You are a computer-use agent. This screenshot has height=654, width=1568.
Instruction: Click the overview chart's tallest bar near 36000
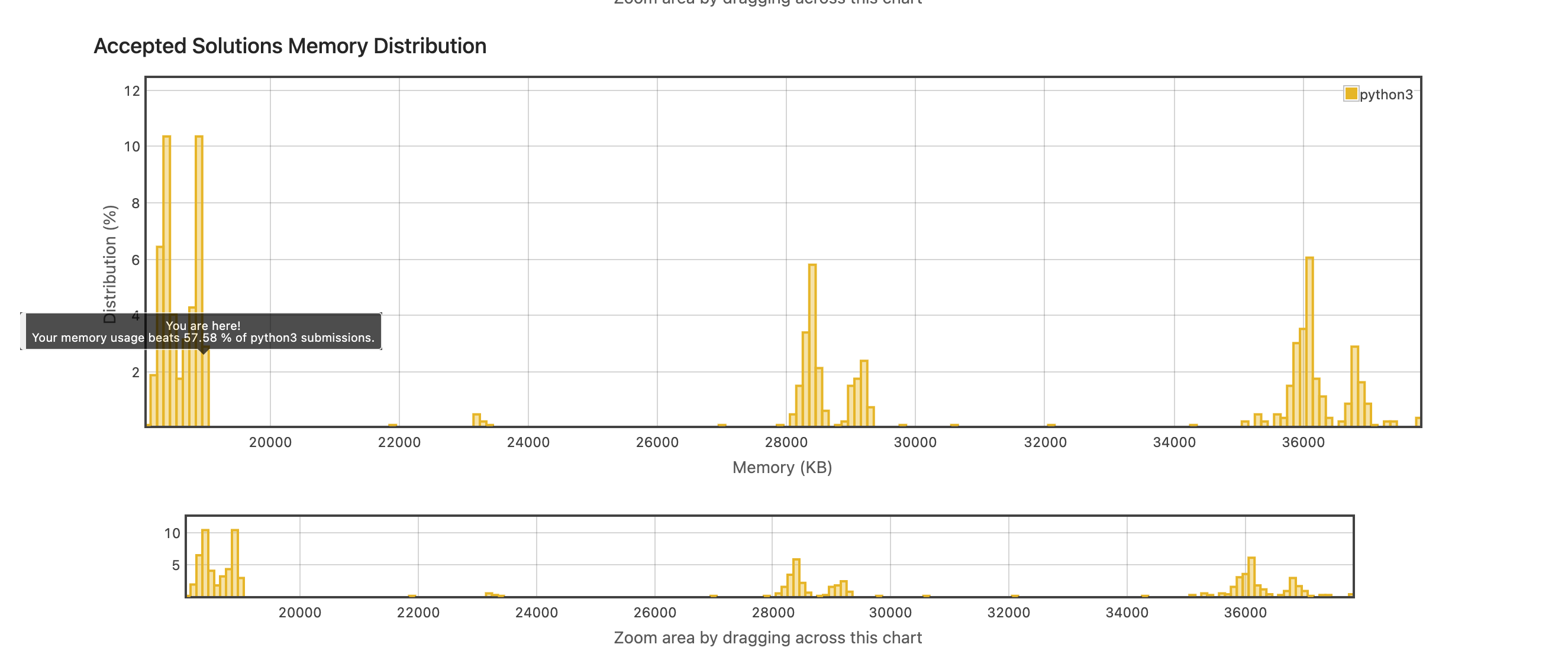[x=1251, y=575]
